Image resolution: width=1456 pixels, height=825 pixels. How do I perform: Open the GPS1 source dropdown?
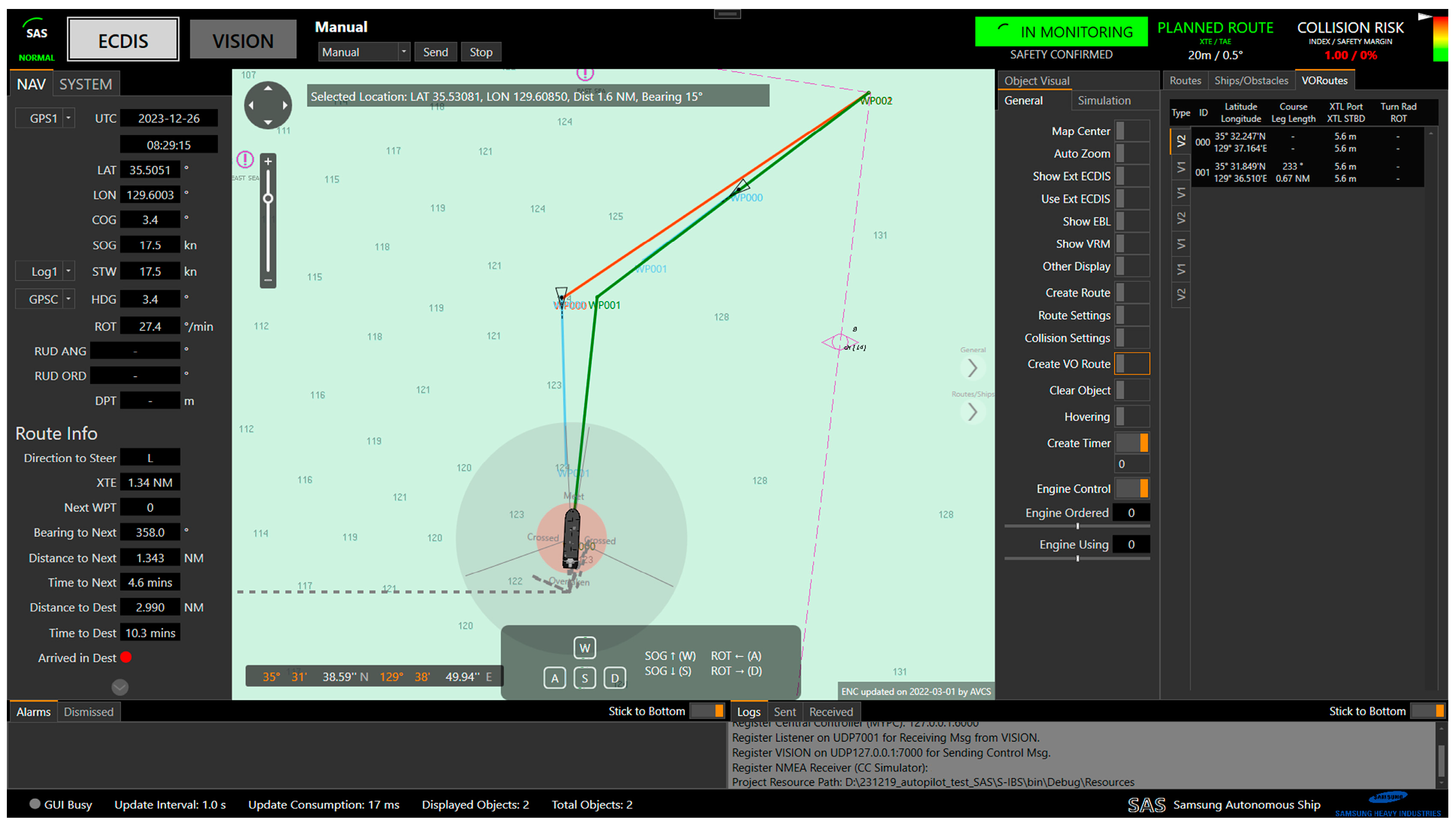(68, 119)
